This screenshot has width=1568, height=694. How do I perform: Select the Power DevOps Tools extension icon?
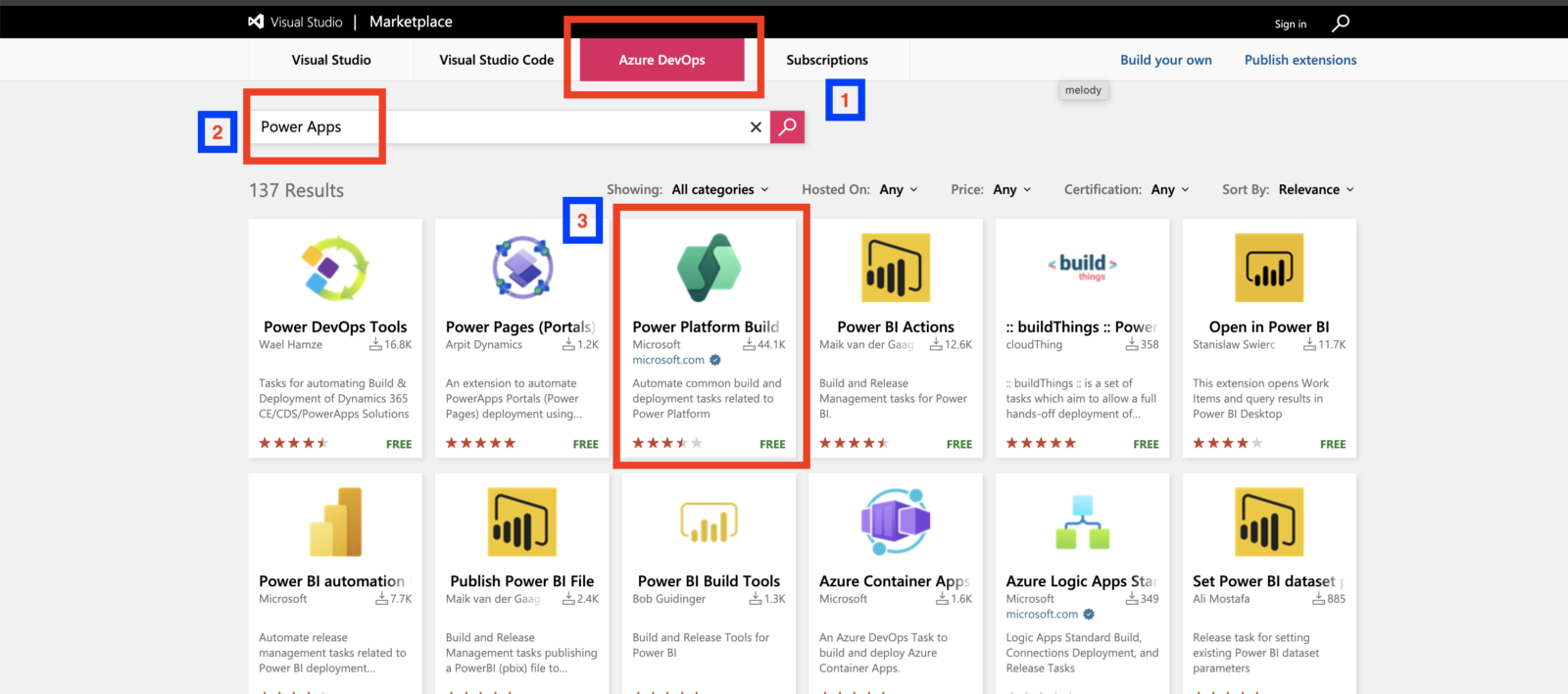(335, 268)
